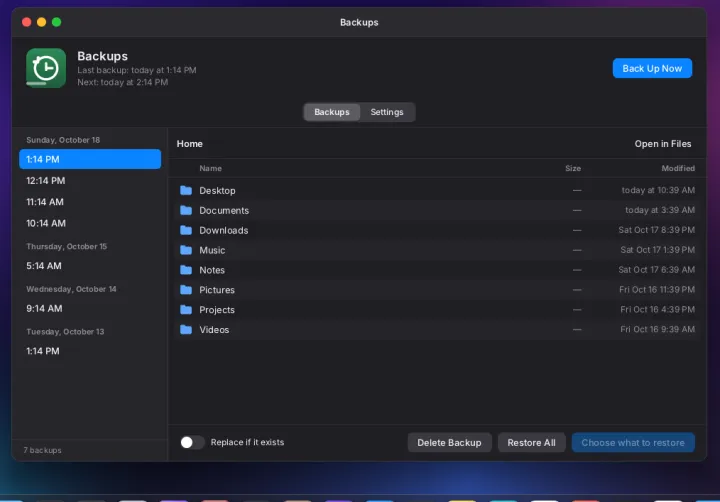Click the Restore All button
The width and height of the screenshot is (720, 502).
pos(531,442)
